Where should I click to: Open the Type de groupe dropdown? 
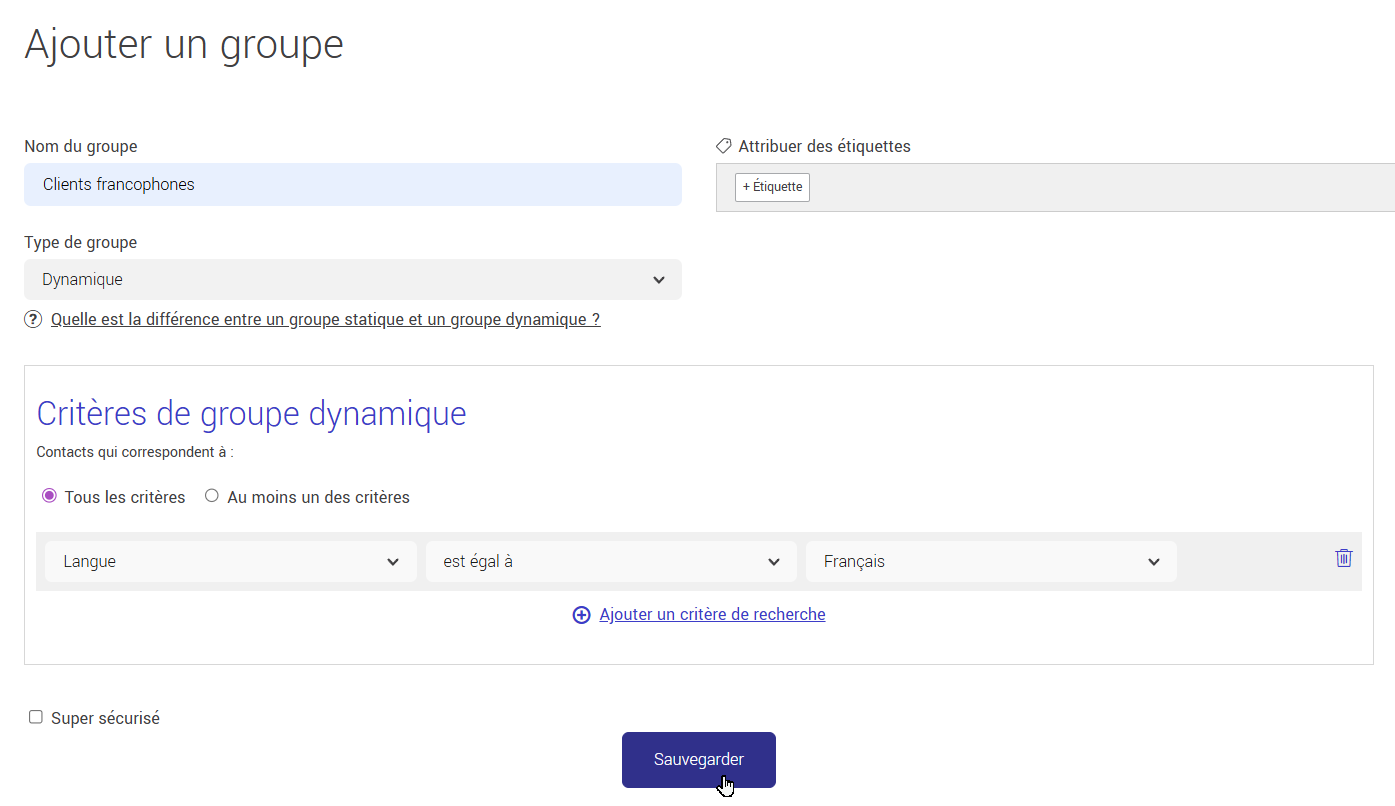click(353, 280)
